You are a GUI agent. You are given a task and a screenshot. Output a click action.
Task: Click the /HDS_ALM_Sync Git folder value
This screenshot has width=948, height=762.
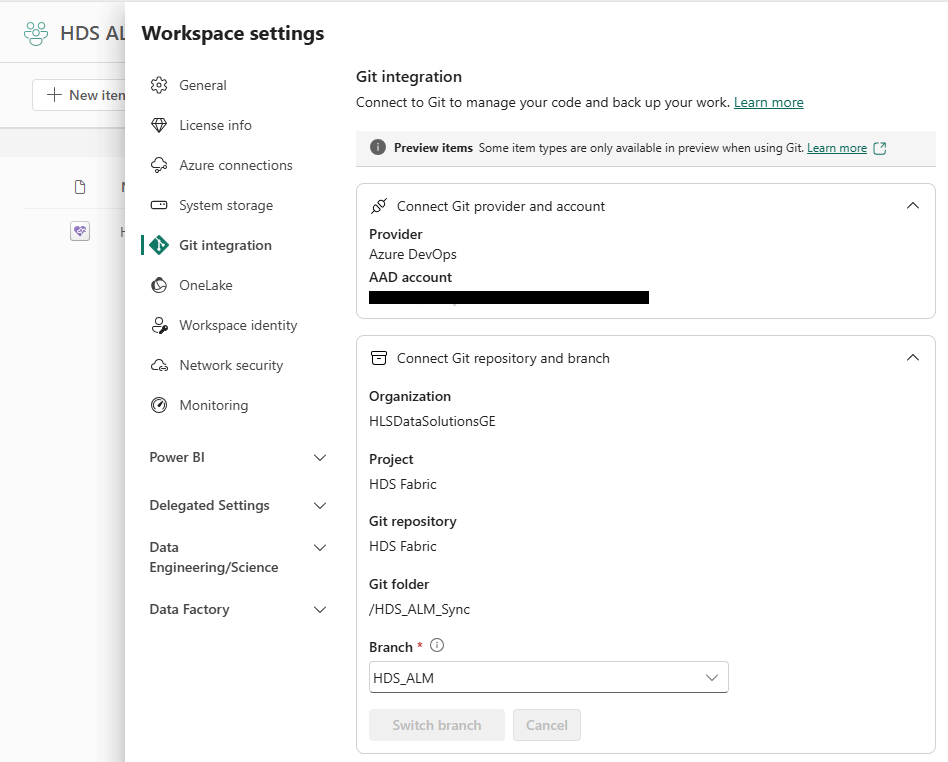tap(420, 609)
